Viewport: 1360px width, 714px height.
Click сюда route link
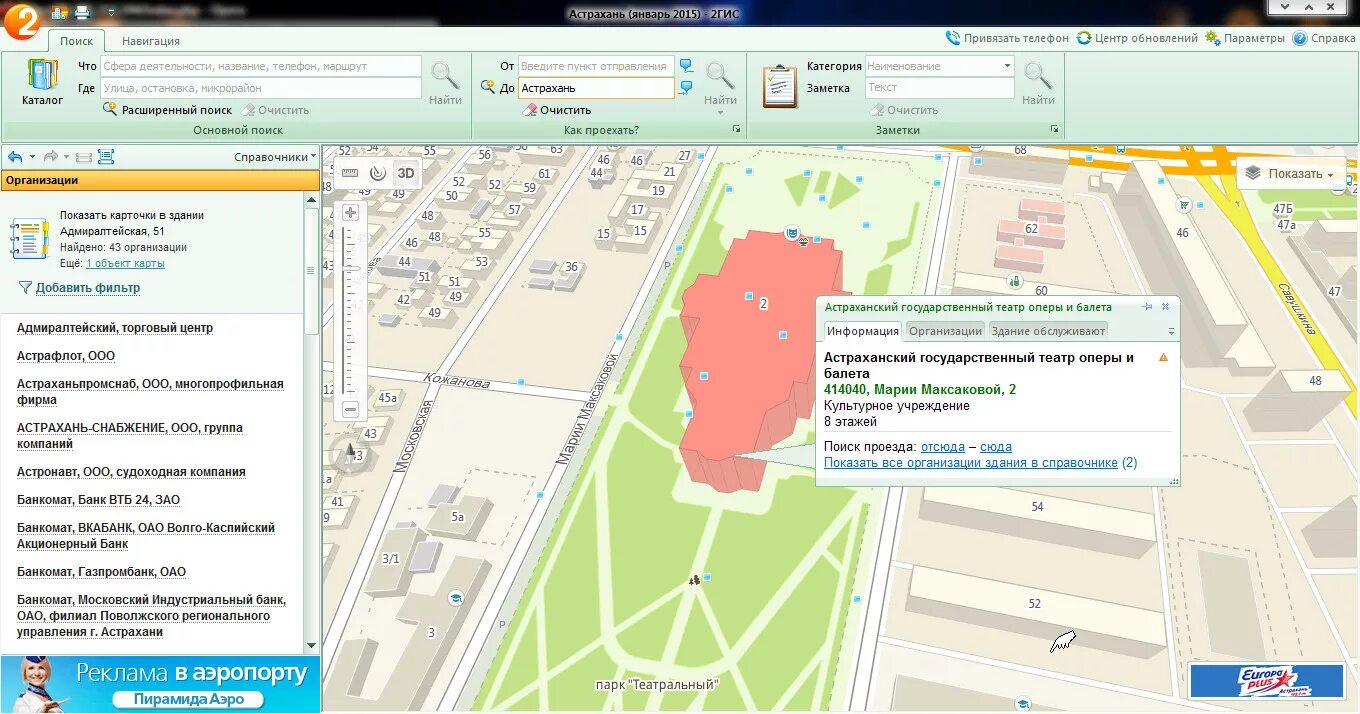coord(996,447)
